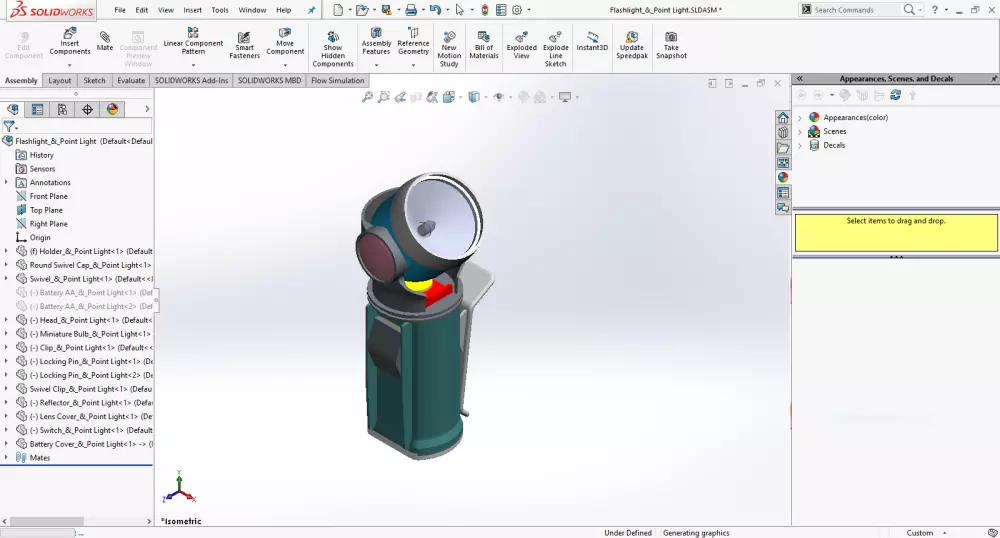Select Explode Line Sketch tool
The height and width of the screenshot is (538, 1000).
click(x=555, y=49)
